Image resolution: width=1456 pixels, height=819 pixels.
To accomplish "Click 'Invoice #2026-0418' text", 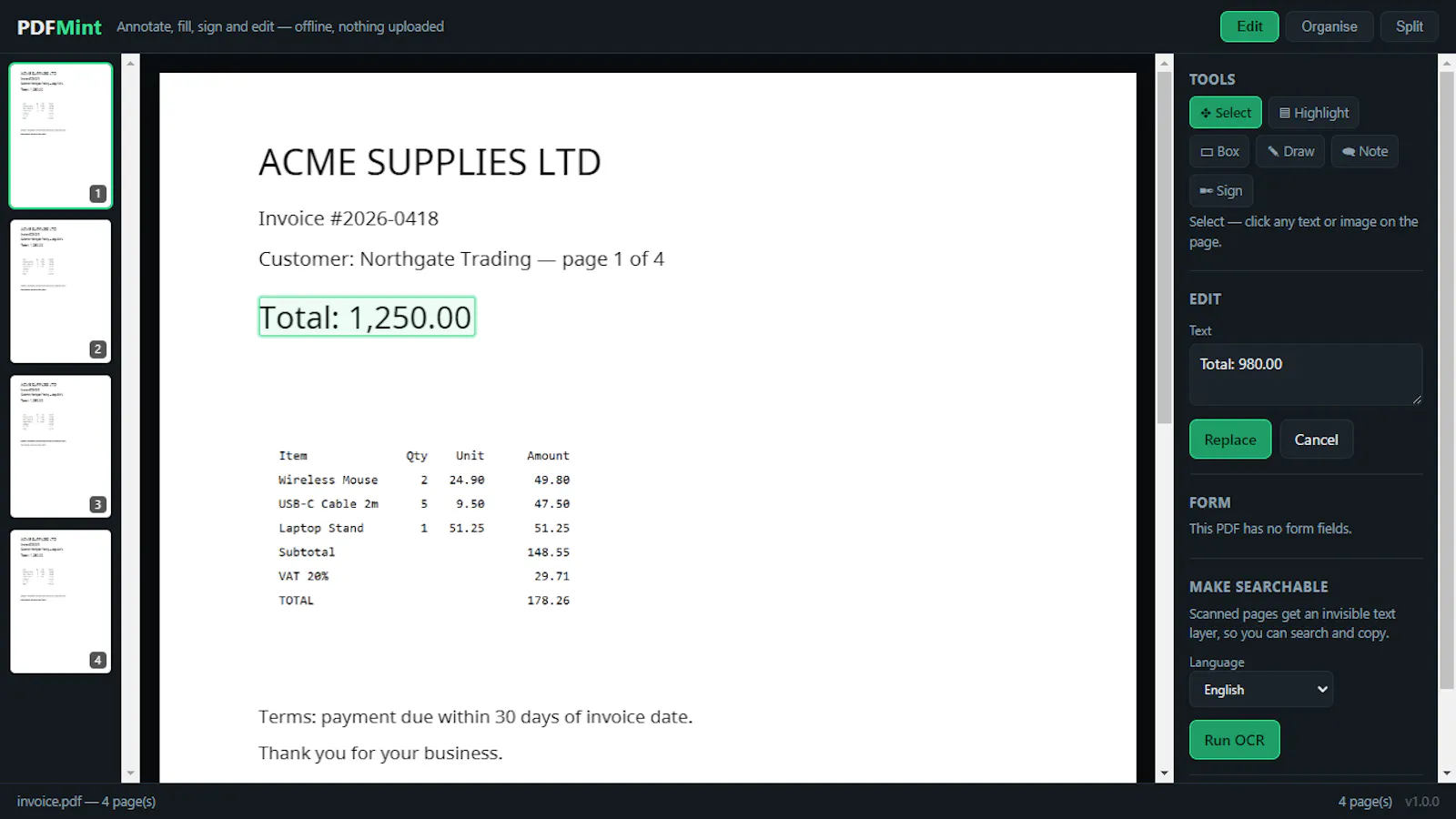I will tap(349, 218).
